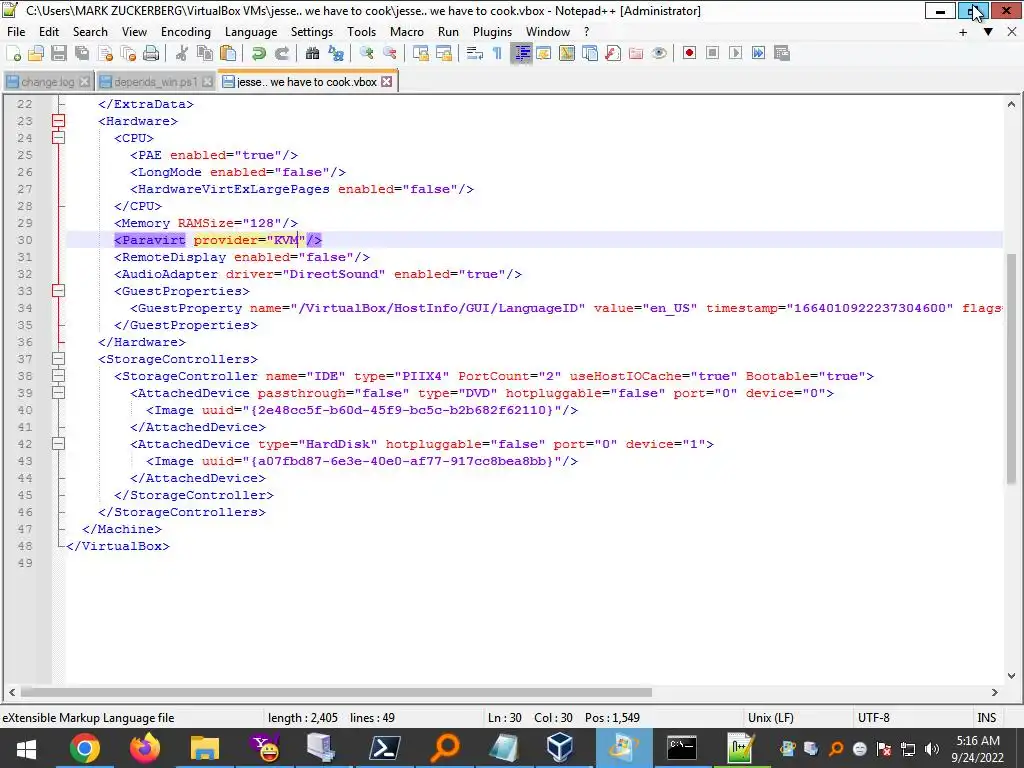The width and height of the screenshot is (1024, 768).
Task: Switch to the change.log tab
Action: (x=47, y=82)
